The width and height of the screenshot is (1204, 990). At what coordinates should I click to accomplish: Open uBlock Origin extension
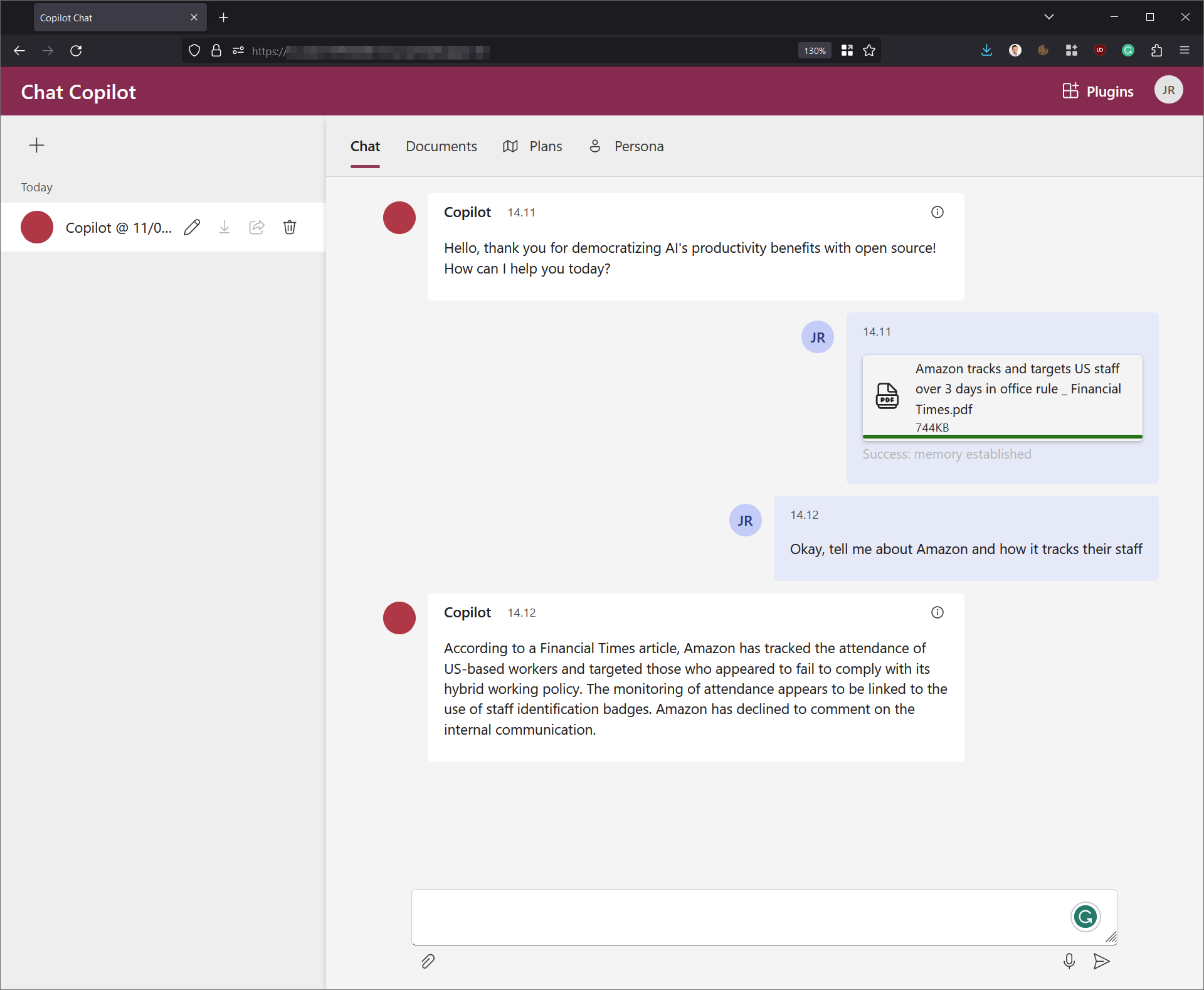coord(1100,51)
